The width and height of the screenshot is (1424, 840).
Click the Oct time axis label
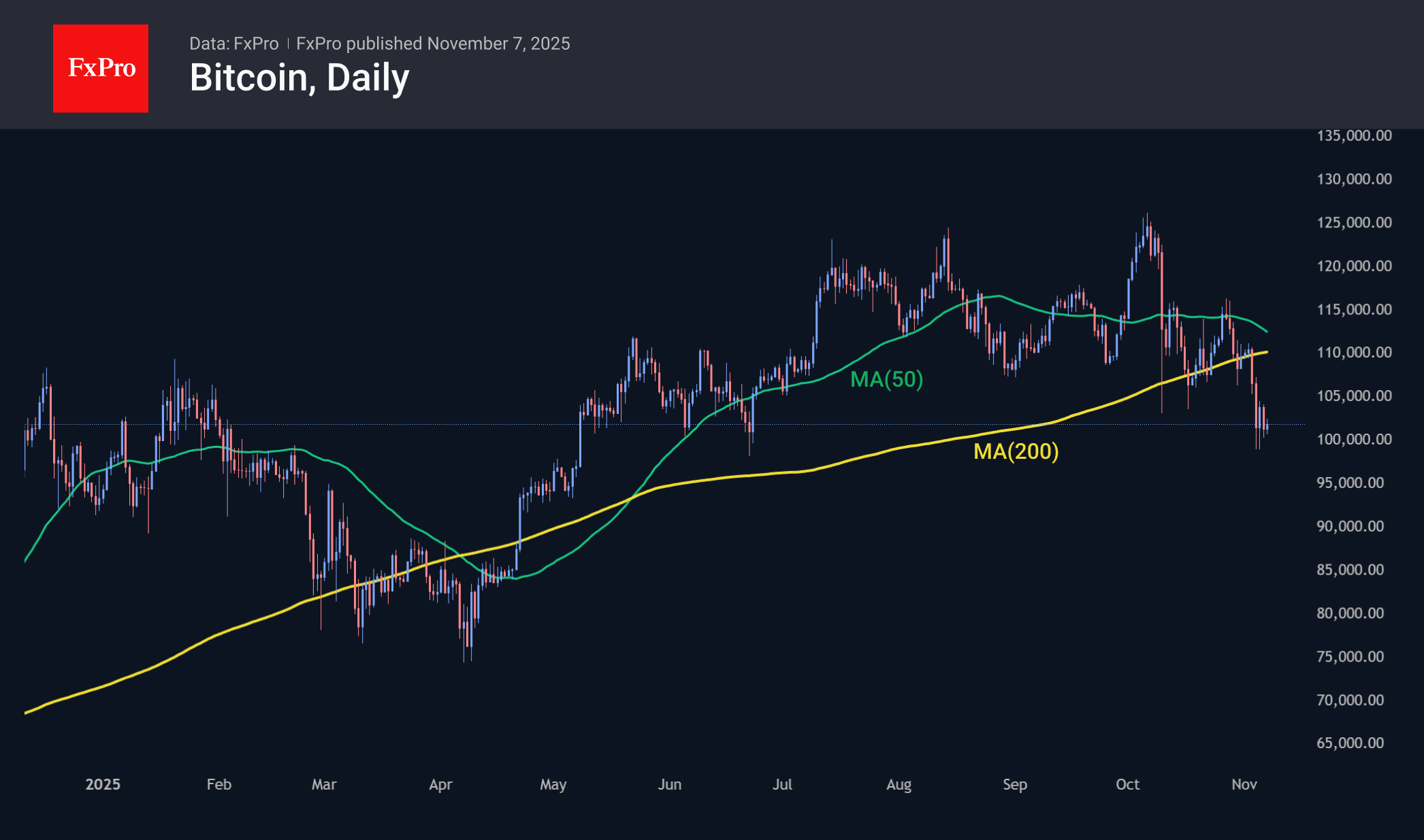1128,784
